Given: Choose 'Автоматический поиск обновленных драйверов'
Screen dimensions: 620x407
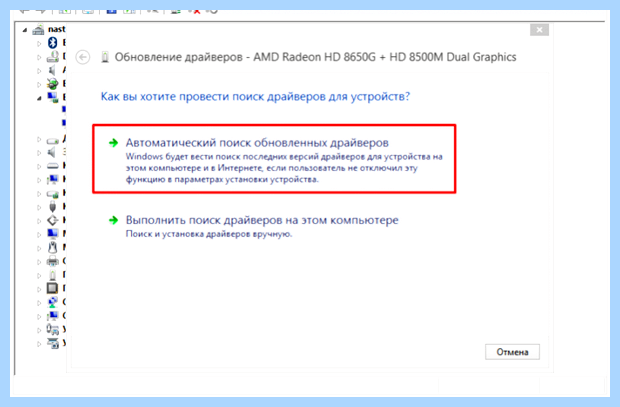Looking at the screenshot, I should (274, 159).
